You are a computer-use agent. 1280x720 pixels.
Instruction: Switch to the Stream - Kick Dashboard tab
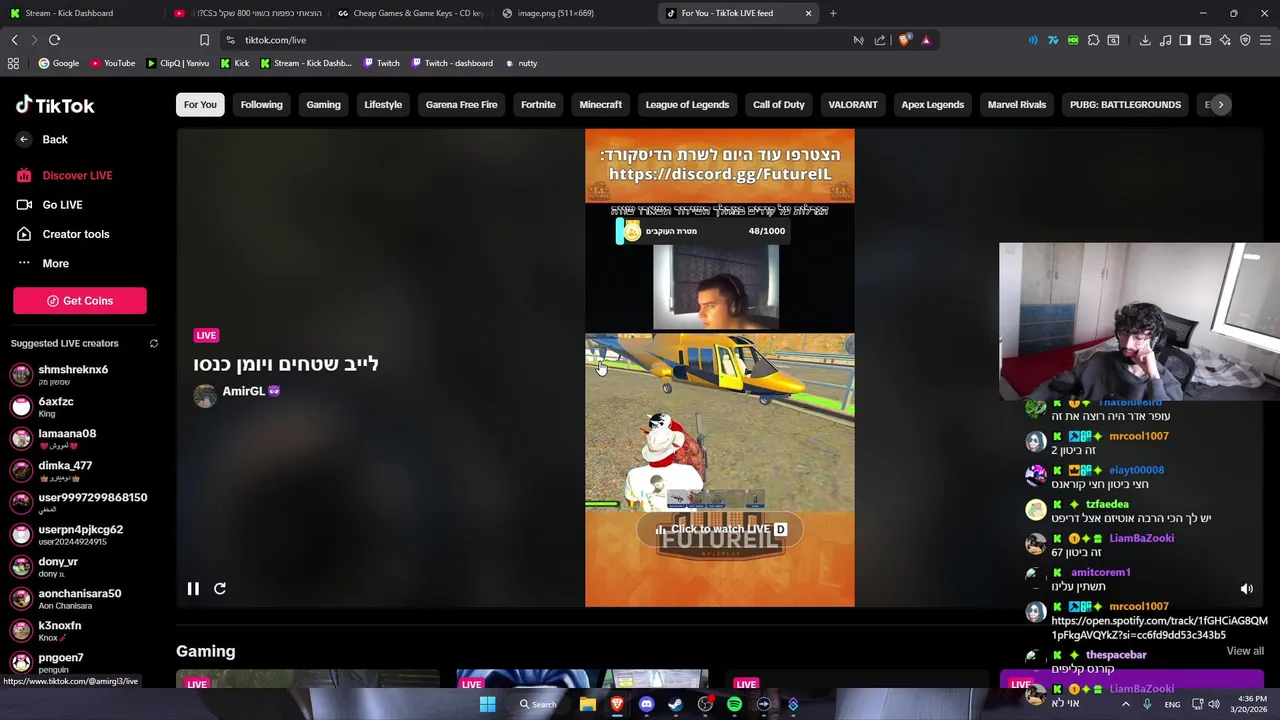click(80, 13)
